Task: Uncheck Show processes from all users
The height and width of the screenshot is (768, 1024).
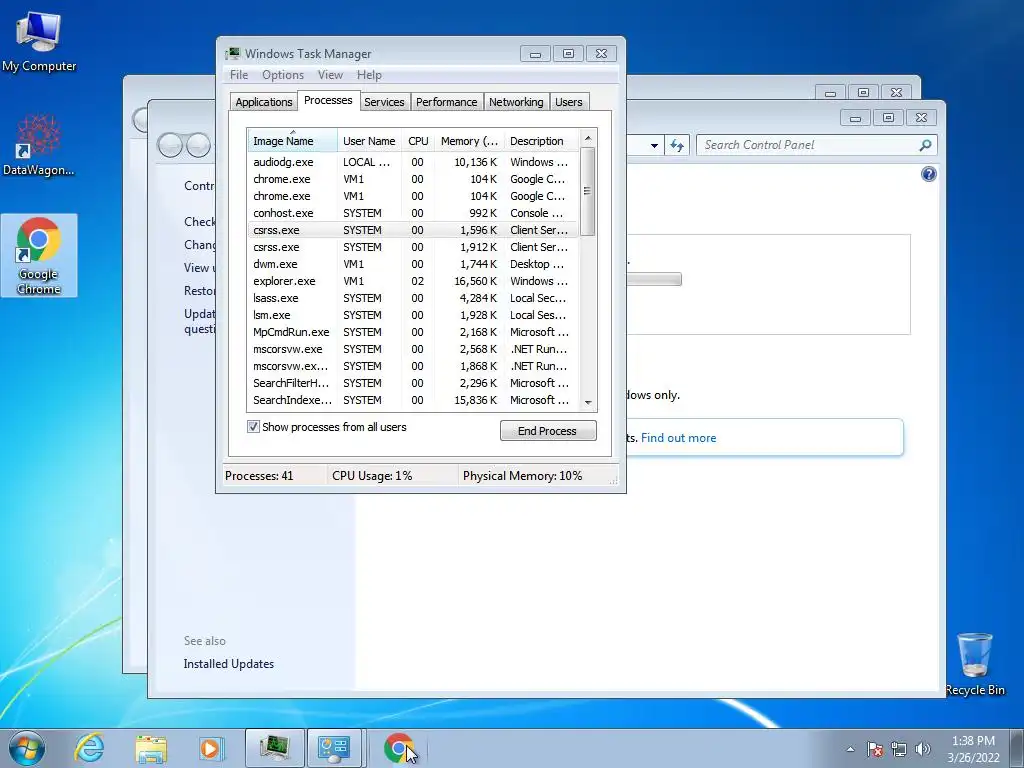Action: coord(253,426)
